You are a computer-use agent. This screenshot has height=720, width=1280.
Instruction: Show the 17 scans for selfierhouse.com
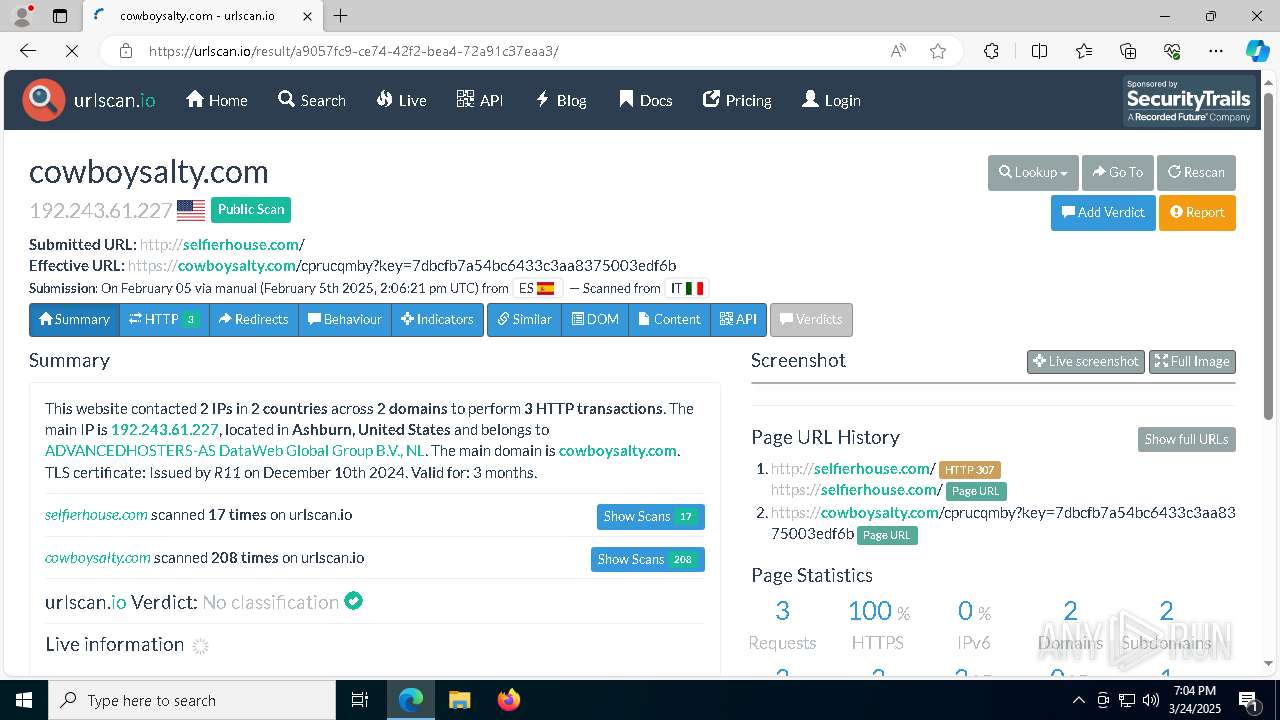click(650, 516)
